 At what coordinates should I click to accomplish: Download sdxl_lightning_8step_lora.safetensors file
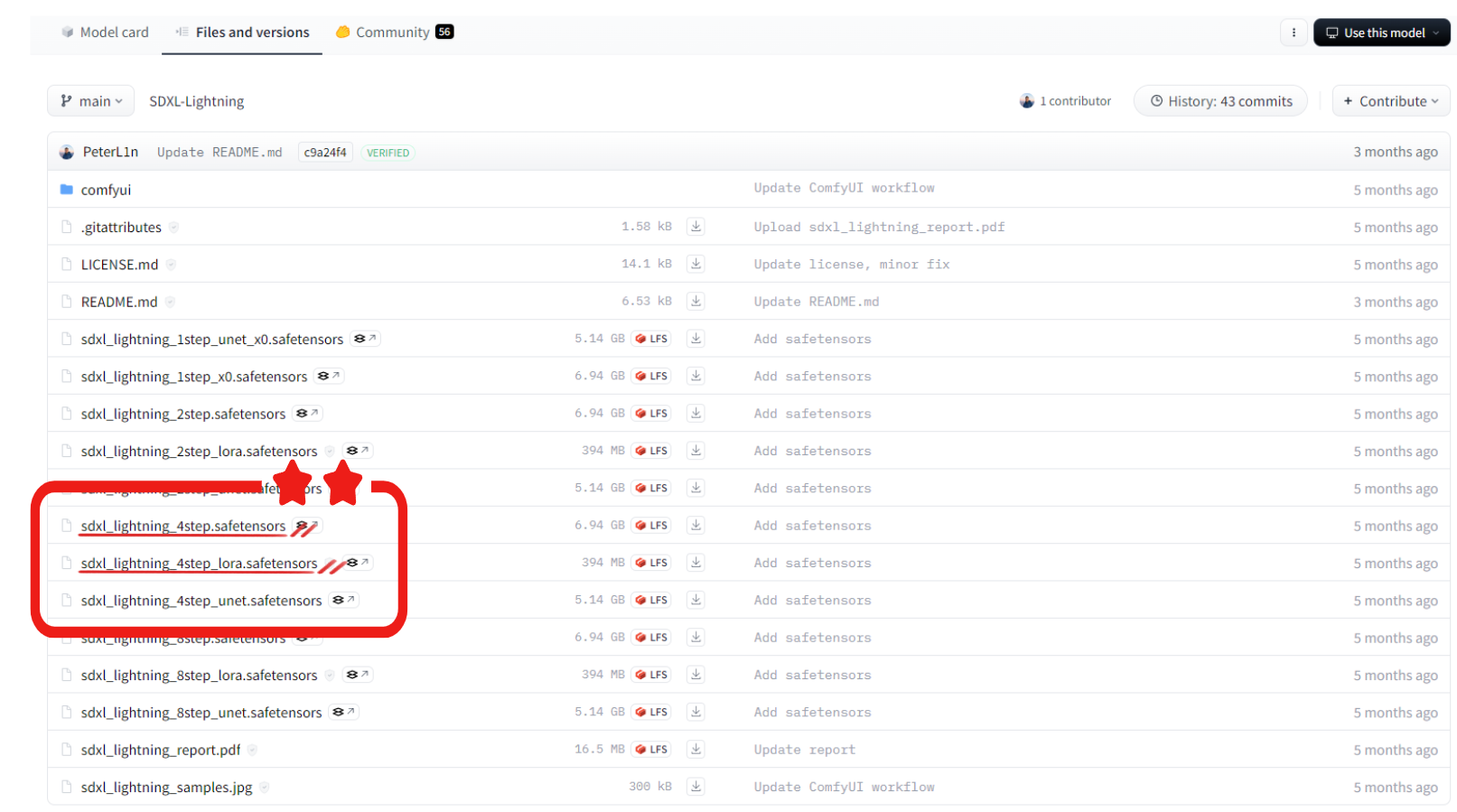(x=696, y=675)
